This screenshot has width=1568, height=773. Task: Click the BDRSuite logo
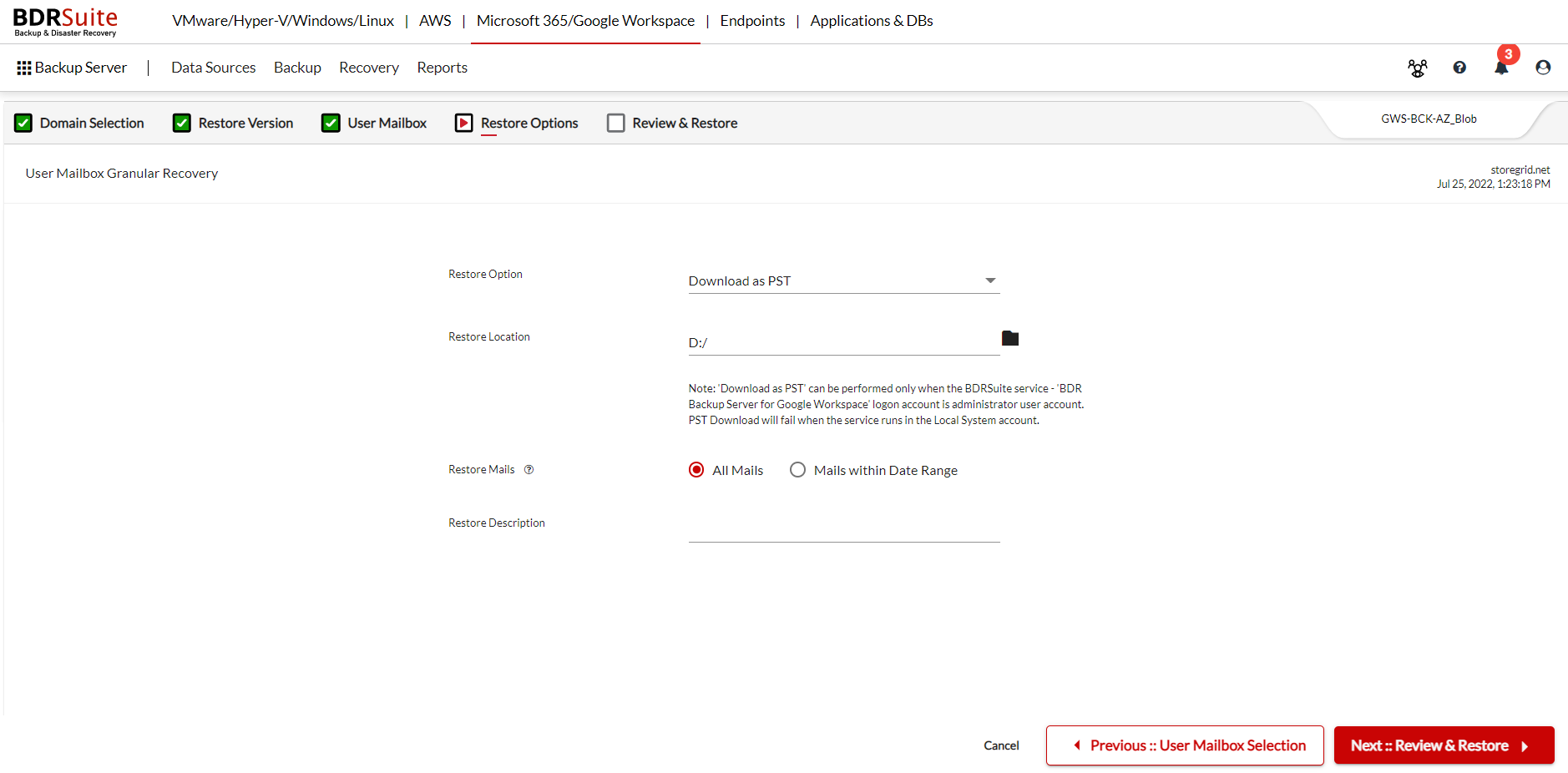65,22
